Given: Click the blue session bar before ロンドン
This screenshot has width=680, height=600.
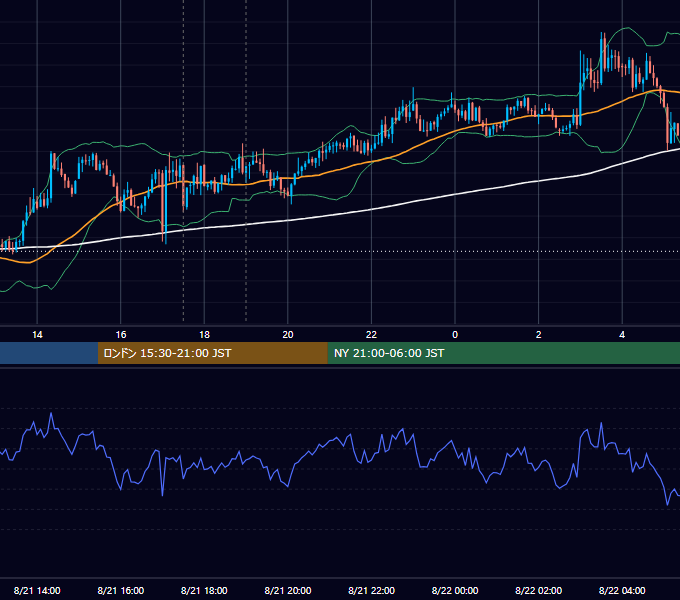Looking at the screenshot, I should click(x=49, y=353).
